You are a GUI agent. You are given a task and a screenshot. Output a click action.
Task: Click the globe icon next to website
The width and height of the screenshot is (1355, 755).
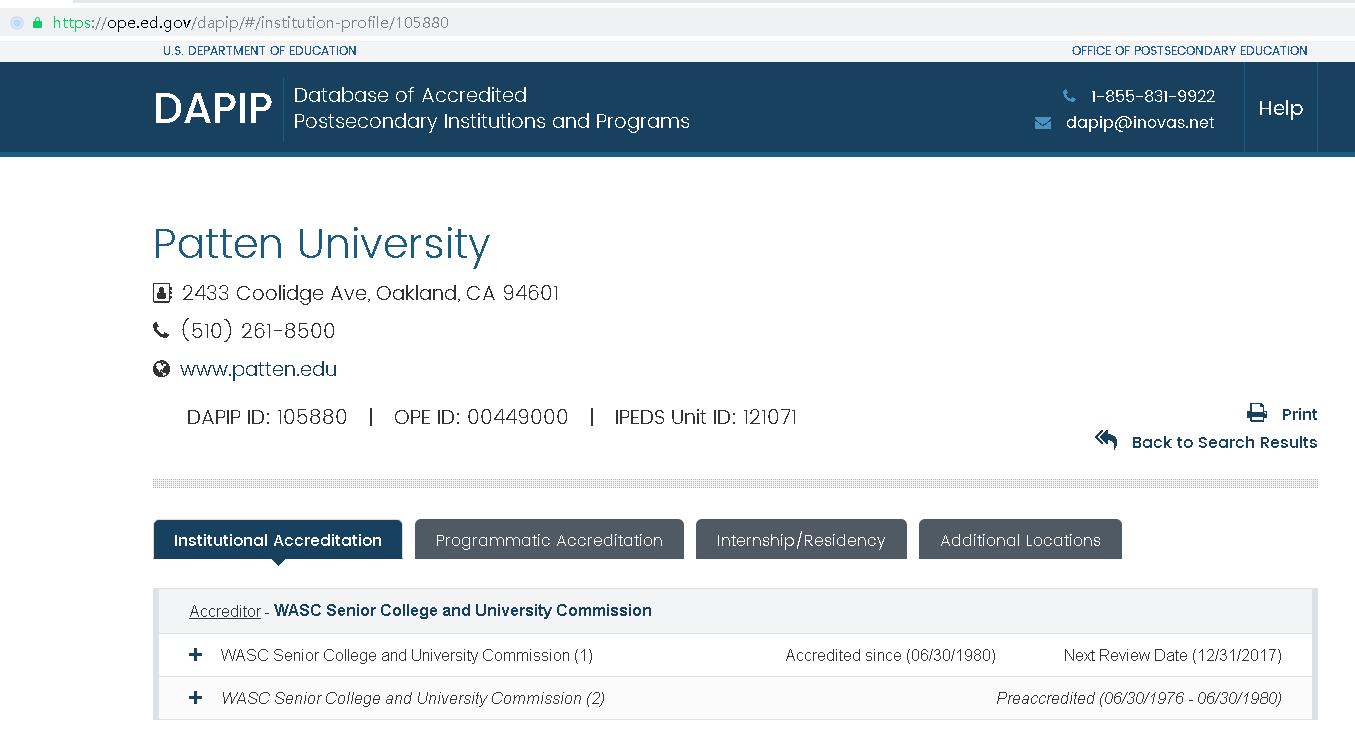pos(161,369)
